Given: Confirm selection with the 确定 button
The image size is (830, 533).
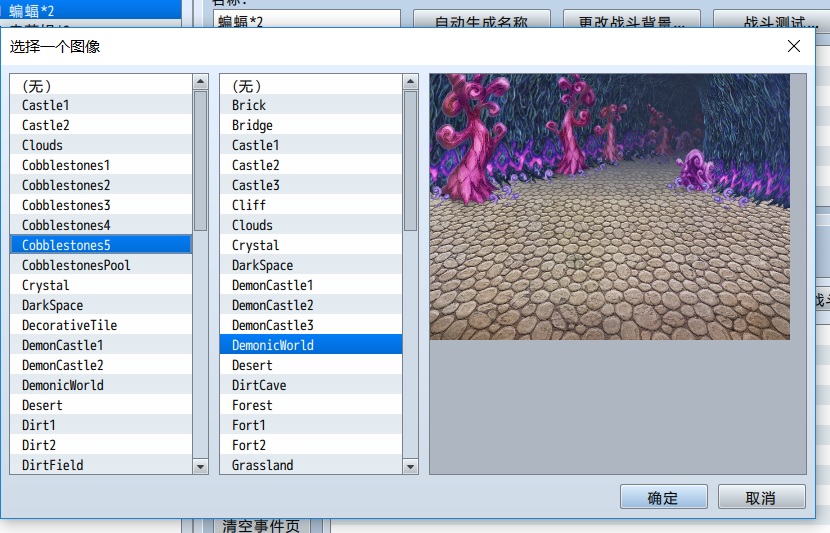Looking at the screenshot, I should [664, 497].
